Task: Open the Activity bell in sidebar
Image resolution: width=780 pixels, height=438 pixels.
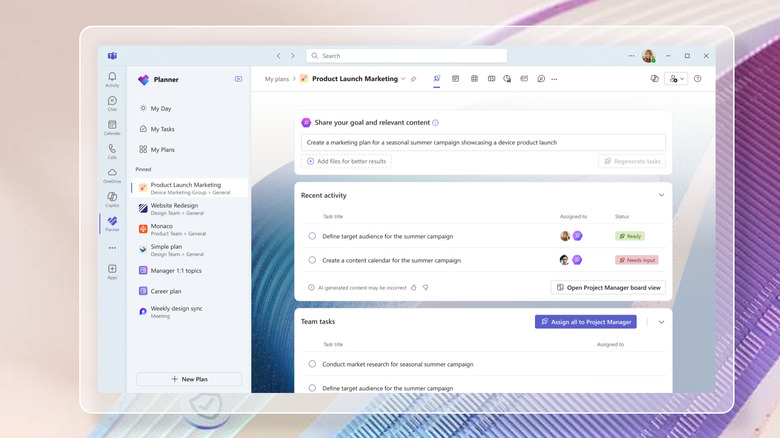Action: click(x=112, y=78)
